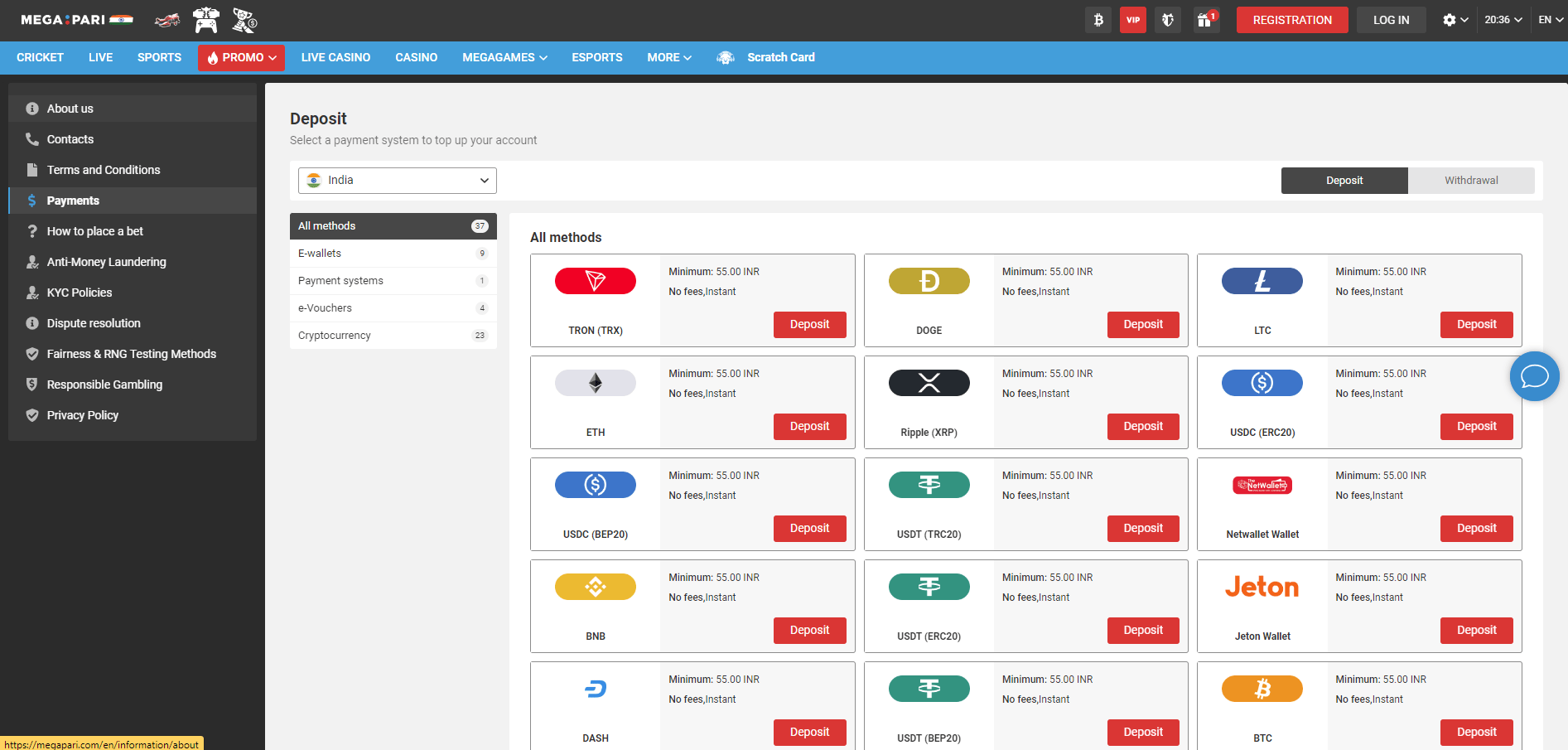Click the DASH coin logo

coord(596,689)
